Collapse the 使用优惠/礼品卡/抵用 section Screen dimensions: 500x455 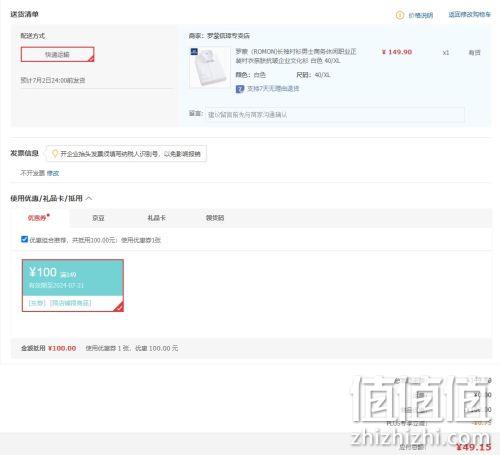[x=89, y=198]
